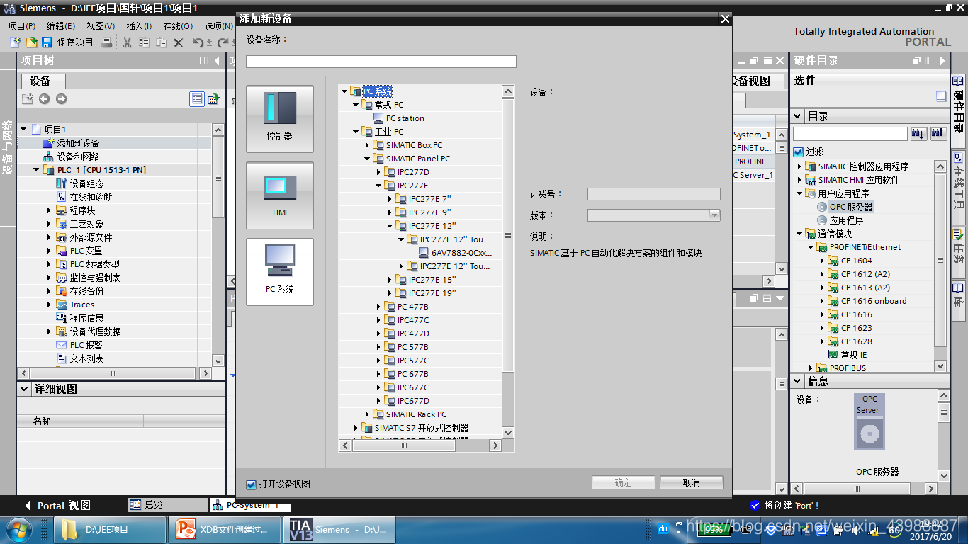The width and height of the screenshot is (968, 545).
Task: Open the Version dropdown in dialog
Action: (714, 215)
